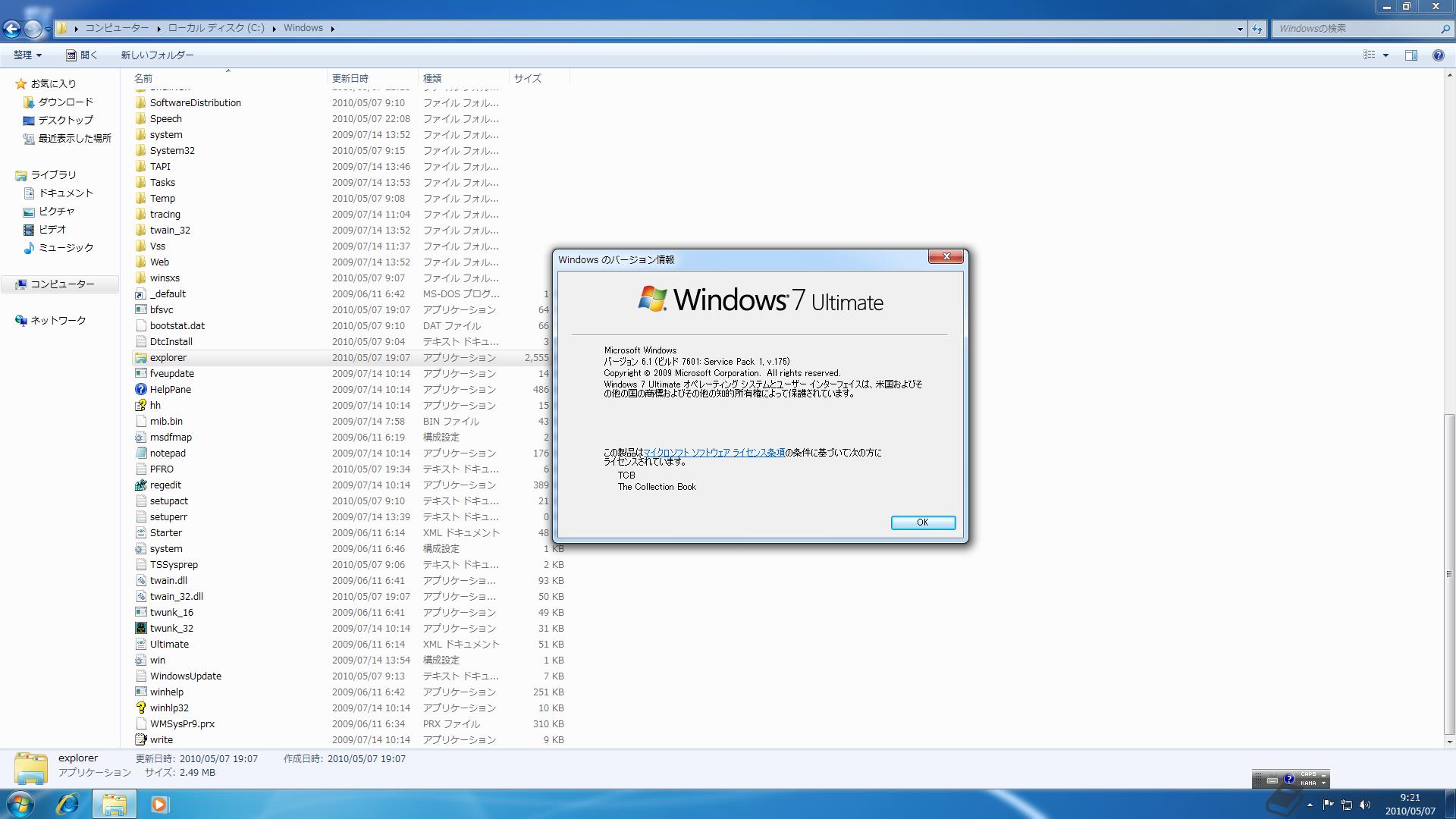Expand dropdown arrow after Windows breadcrumb
This screenshot has width=1456, height=819.
click(x=332, y=29)
